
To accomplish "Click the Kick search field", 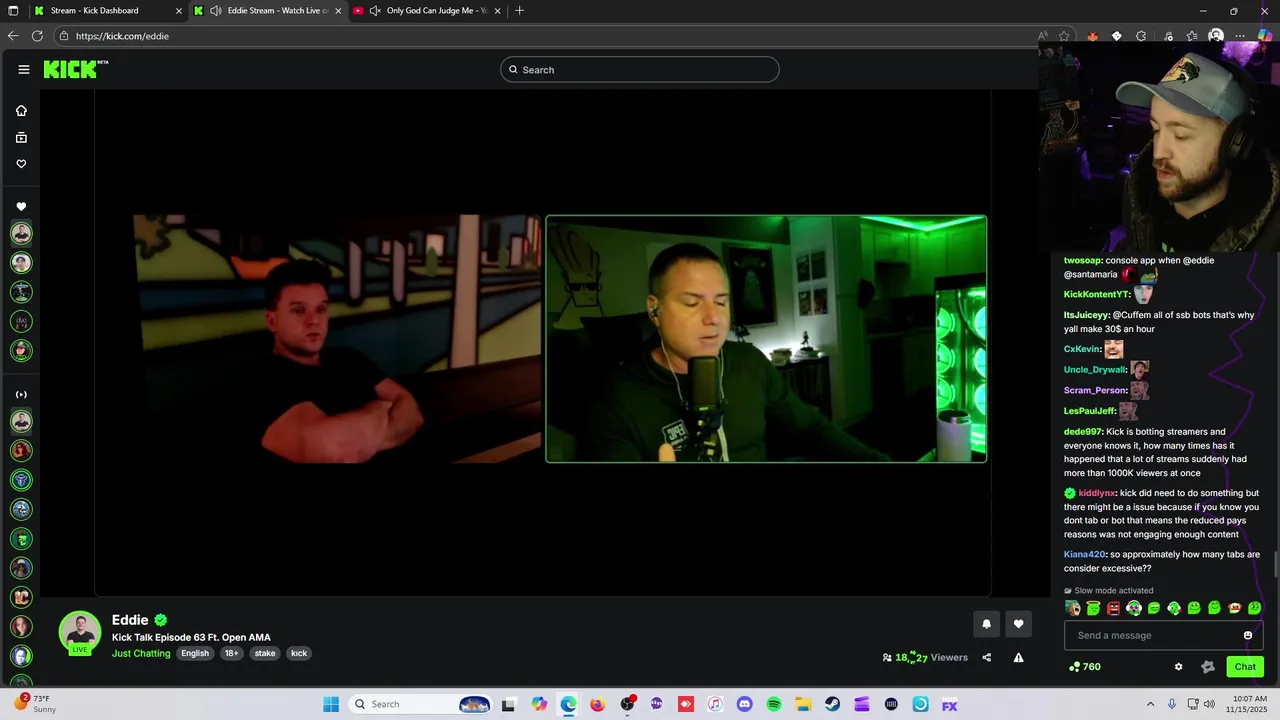I will point(640,69).
